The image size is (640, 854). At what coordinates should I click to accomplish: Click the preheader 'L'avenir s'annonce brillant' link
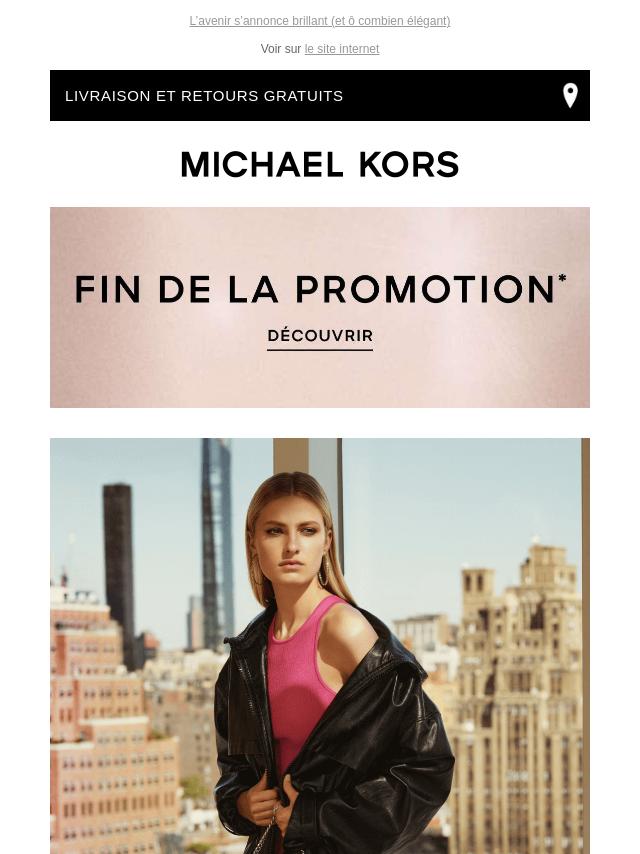click(320, 21)
